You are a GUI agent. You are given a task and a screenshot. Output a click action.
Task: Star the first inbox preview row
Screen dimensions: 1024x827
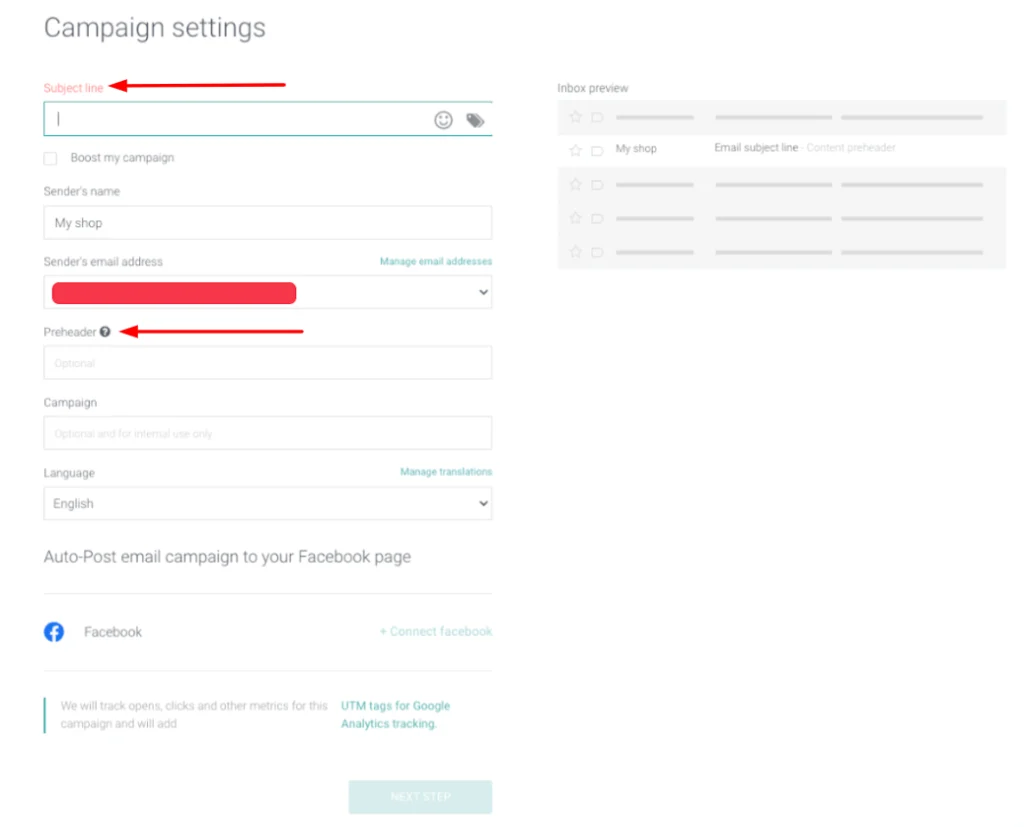pyautogui.click(x=575, y=117)
